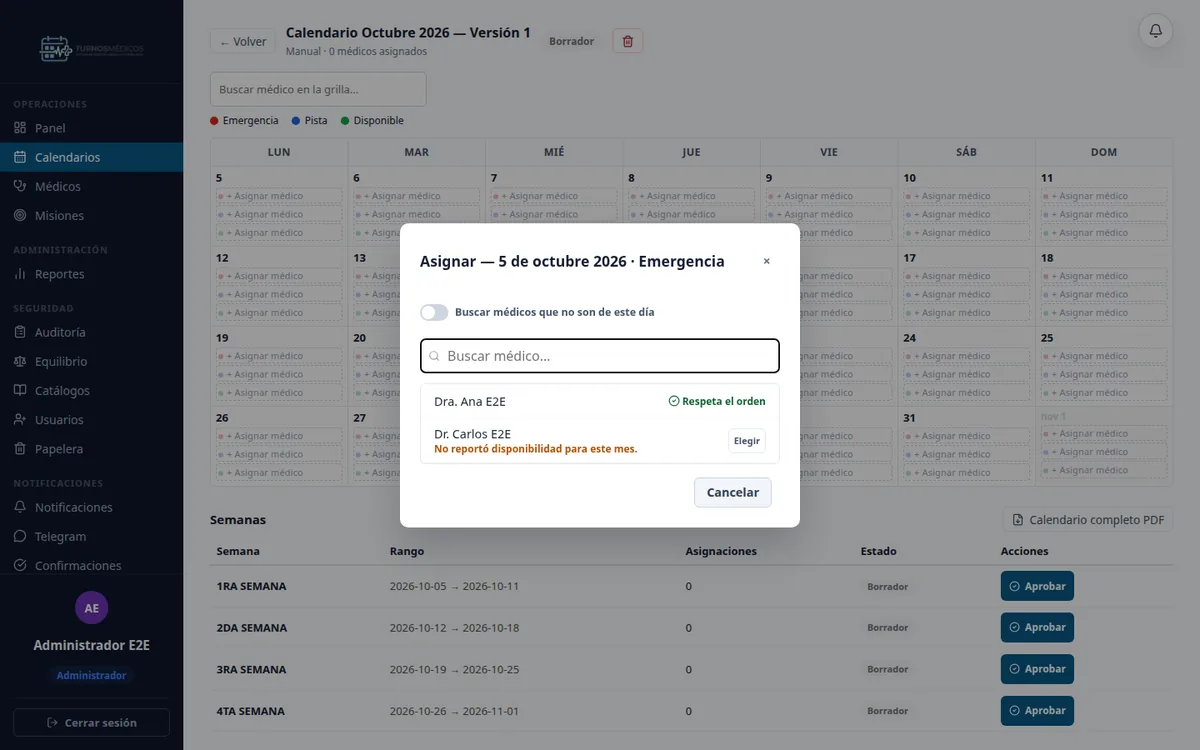This screenshot has width=1200, height=750.
Task: Approve 2DA SEMANA
Action: tap(1037, 628)
